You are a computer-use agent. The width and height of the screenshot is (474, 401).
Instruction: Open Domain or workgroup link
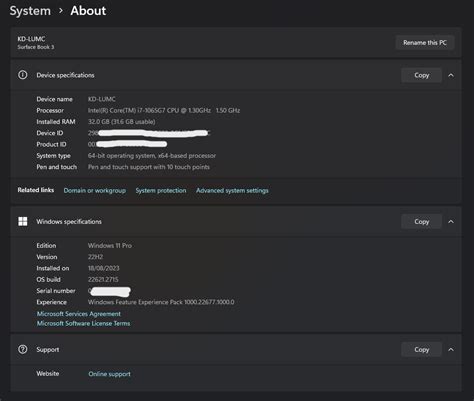point(95,191)
